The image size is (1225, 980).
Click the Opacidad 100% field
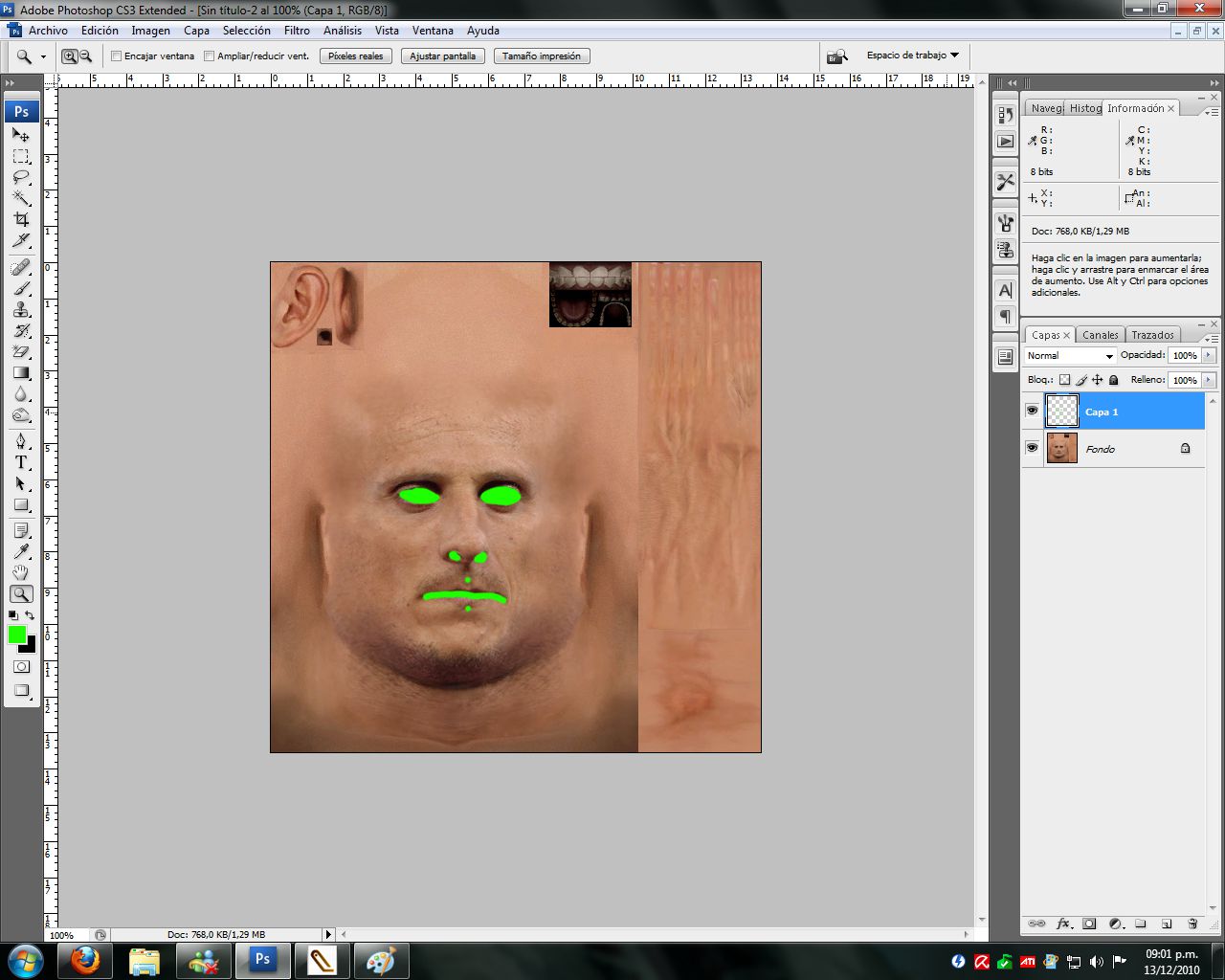coord(1185,355)
